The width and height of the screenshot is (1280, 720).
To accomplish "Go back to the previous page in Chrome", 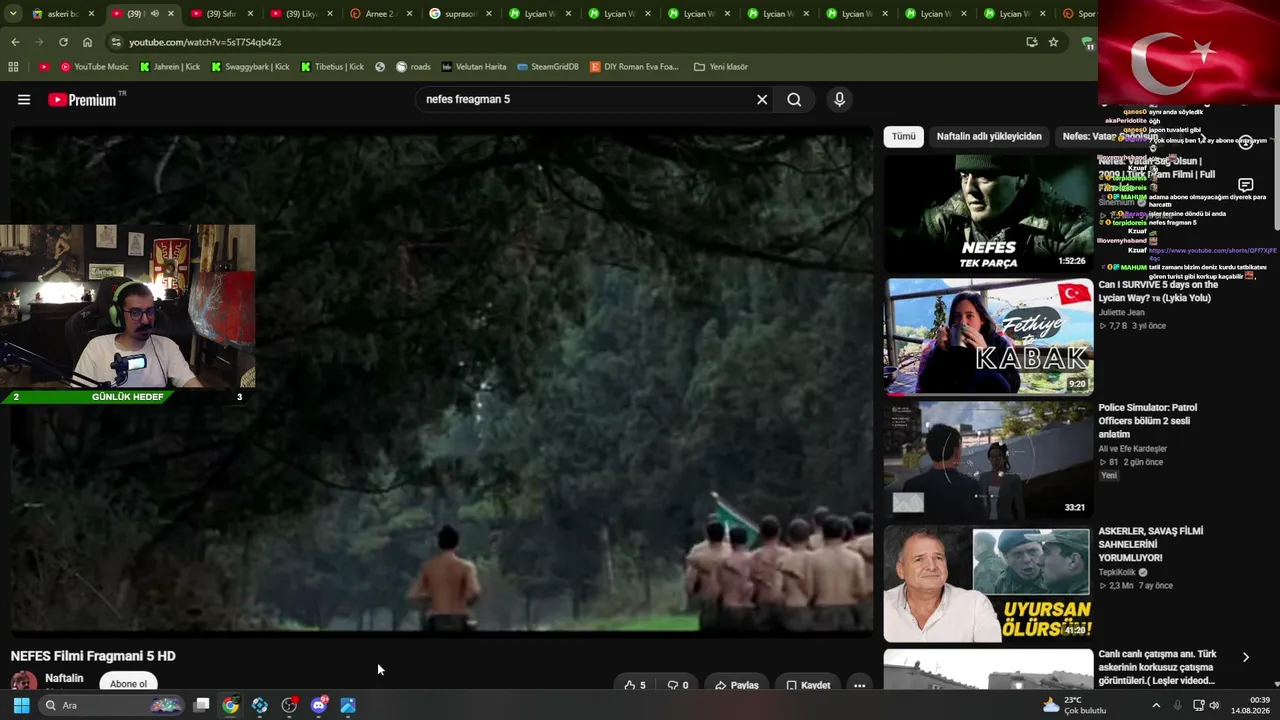I will [15, 42].
